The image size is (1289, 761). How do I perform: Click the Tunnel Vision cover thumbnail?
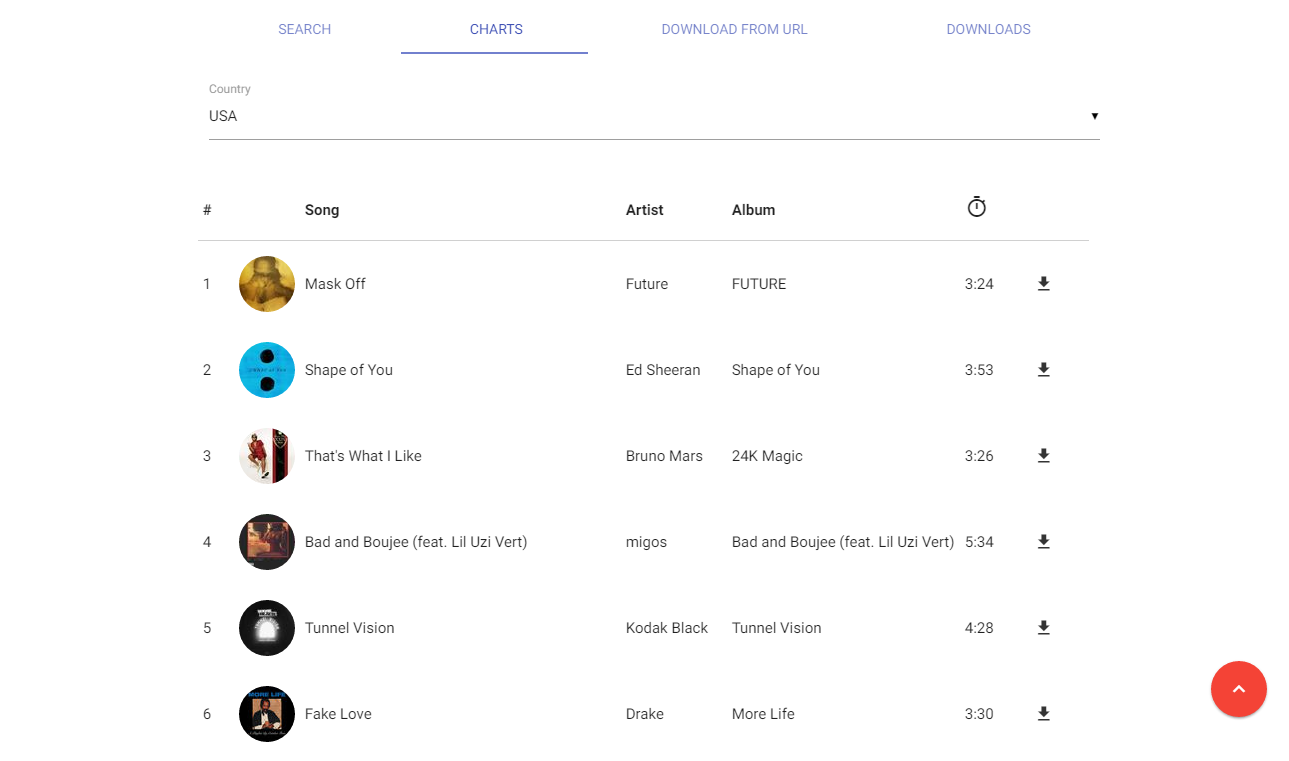tap(267, 628)
